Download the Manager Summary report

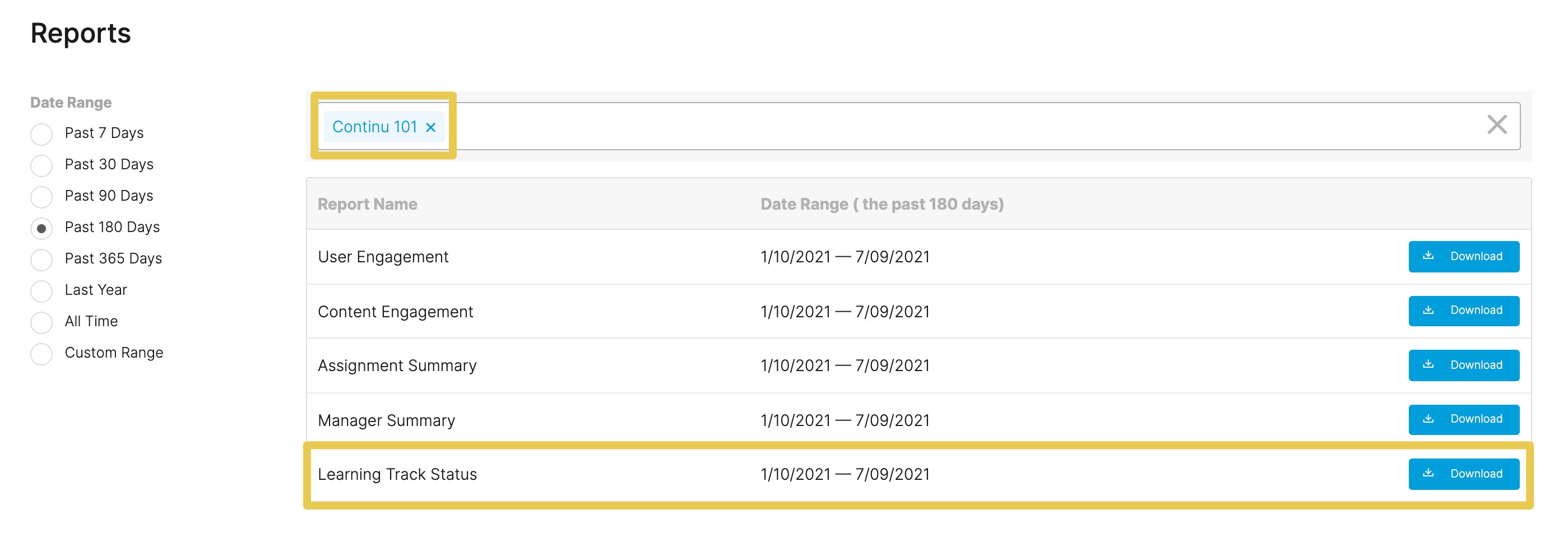[1463, 419]
